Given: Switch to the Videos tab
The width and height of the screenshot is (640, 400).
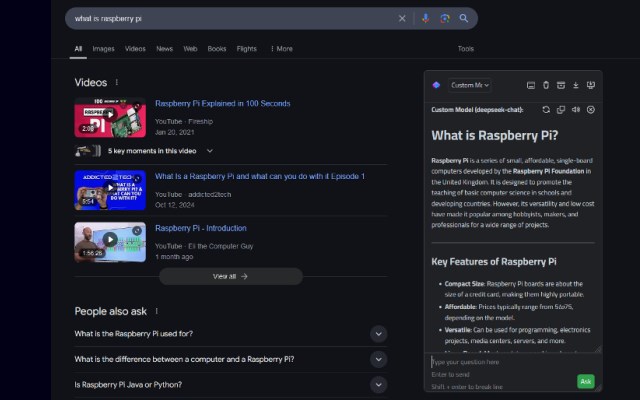Looking at the screenshot, I should point(135,49).
